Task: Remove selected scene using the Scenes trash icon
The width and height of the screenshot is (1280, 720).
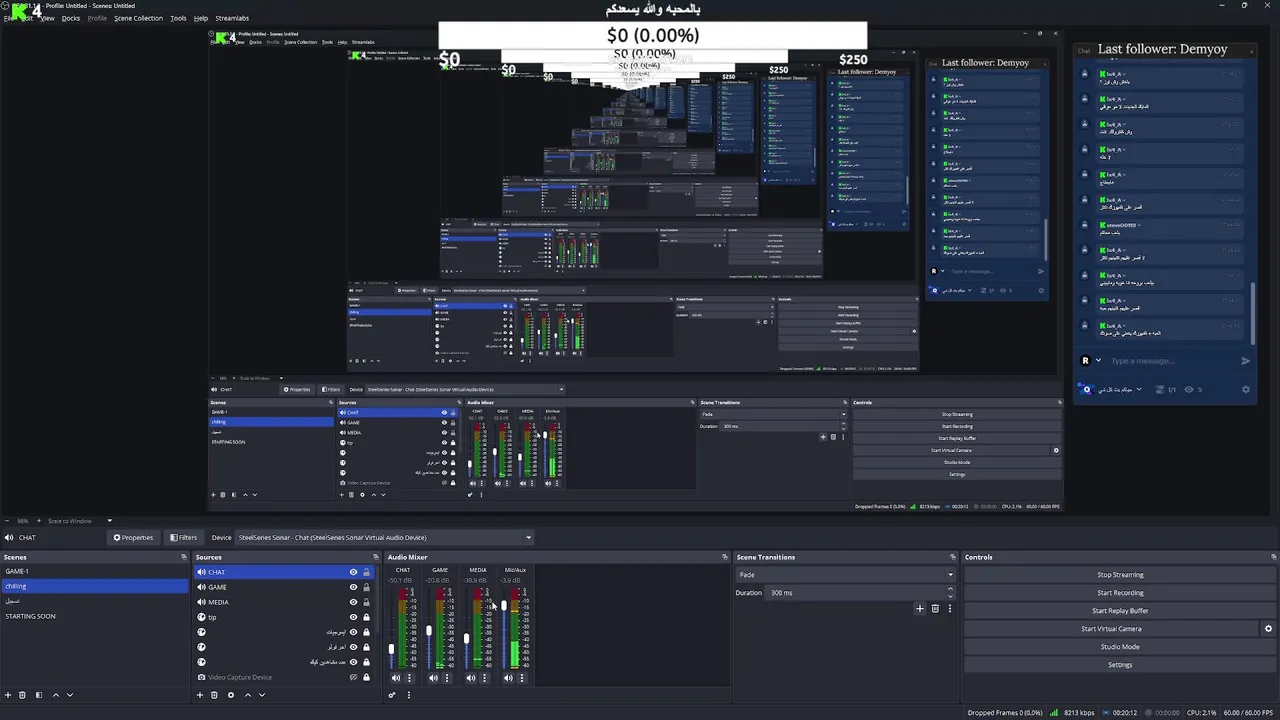Action: [x=22, y=695]
